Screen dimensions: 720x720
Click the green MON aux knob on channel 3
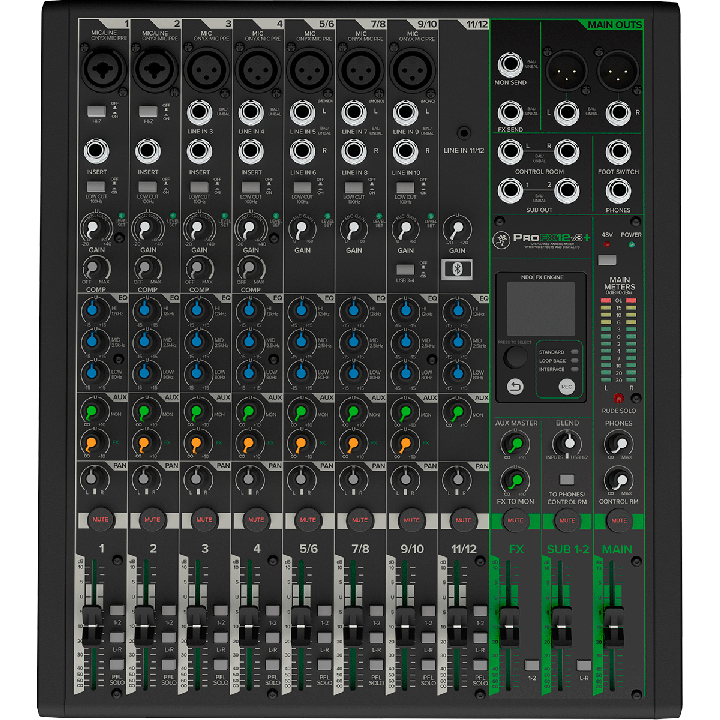coord(197,411)
